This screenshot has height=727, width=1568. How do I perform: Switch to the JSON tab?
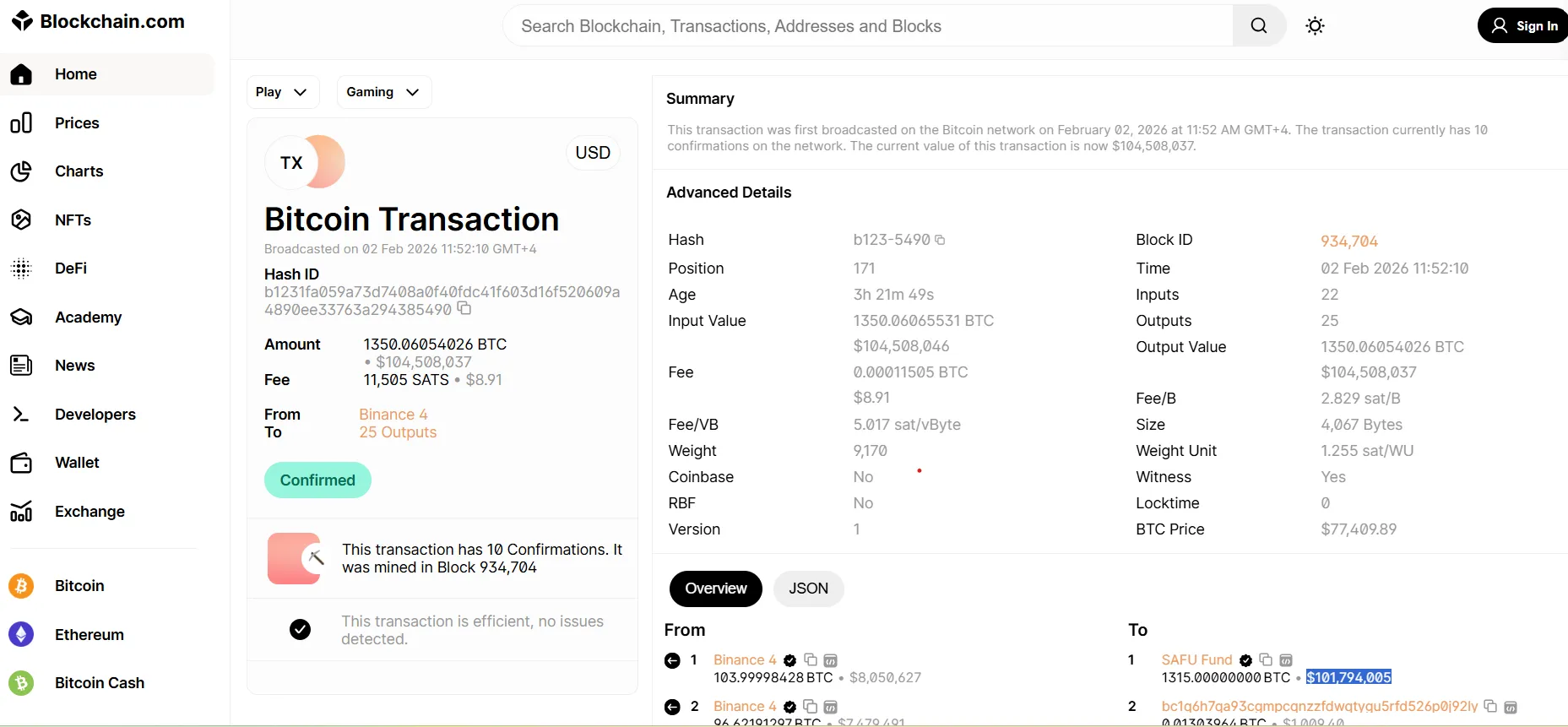tap(808, 589)
